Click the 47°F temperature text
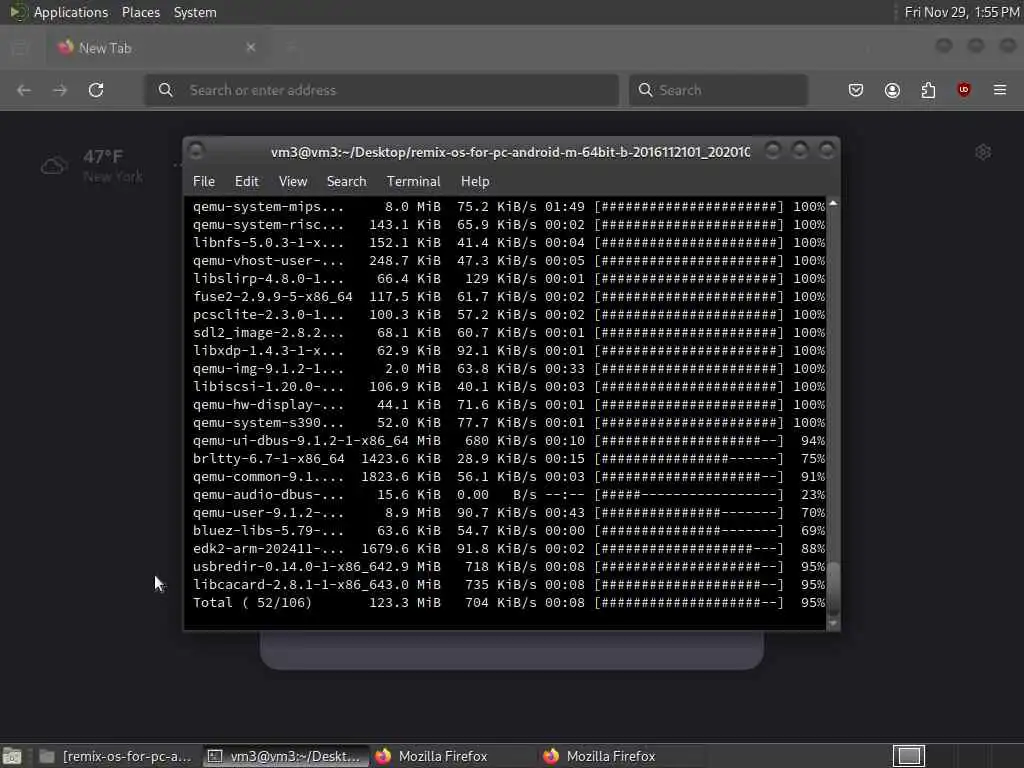 coord(103,157)
